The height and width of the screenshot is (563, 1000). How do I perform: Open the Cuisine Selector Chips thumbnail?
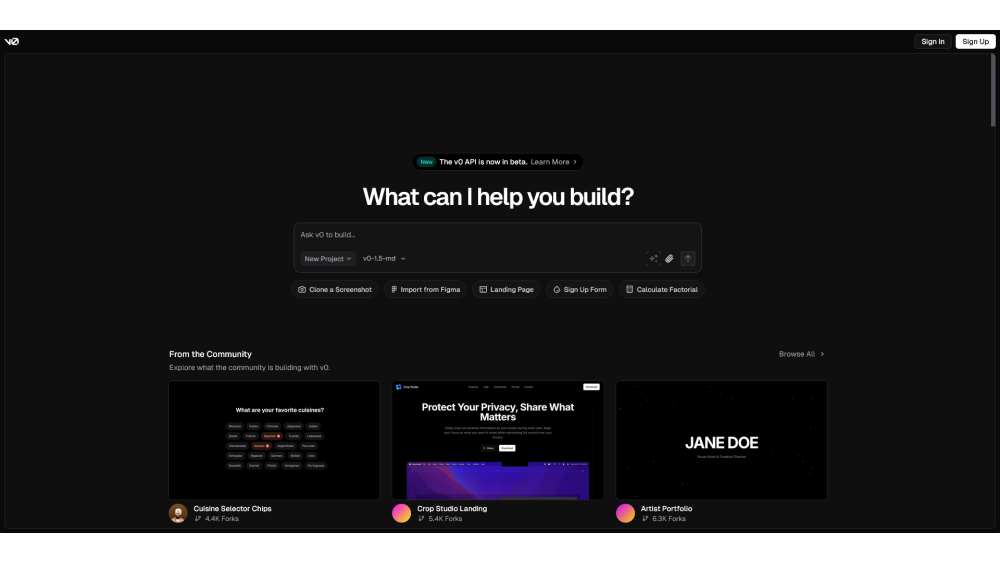point(274,440)
